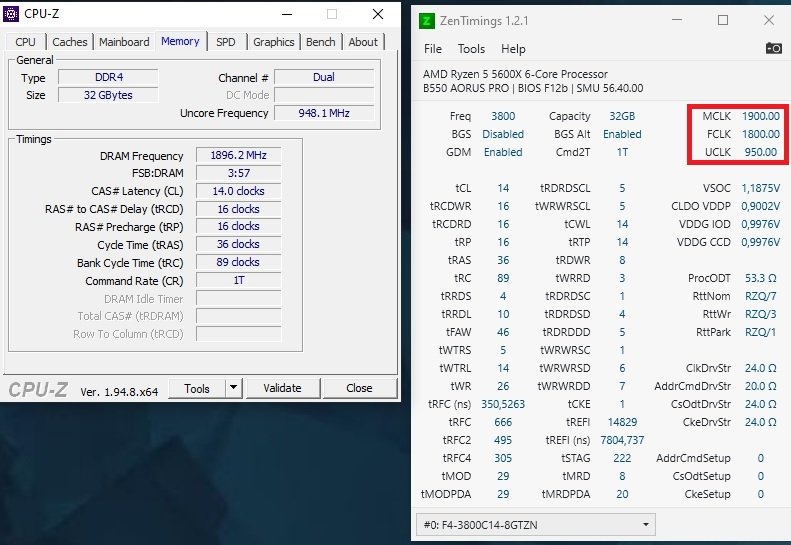
Task: Click the Size field showing 32 GBytes
Action: pyautogui.click(x=108, y=95)
